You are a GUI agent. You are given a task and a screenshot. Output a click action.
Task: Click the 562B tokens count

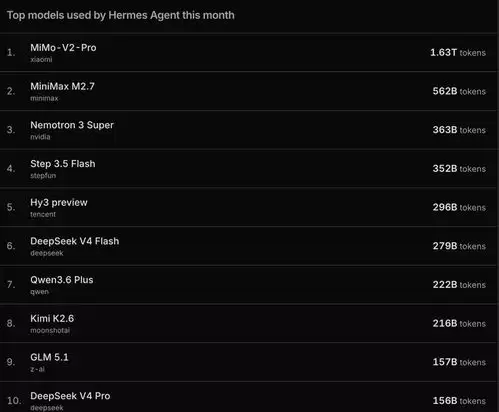click(459, 91)
